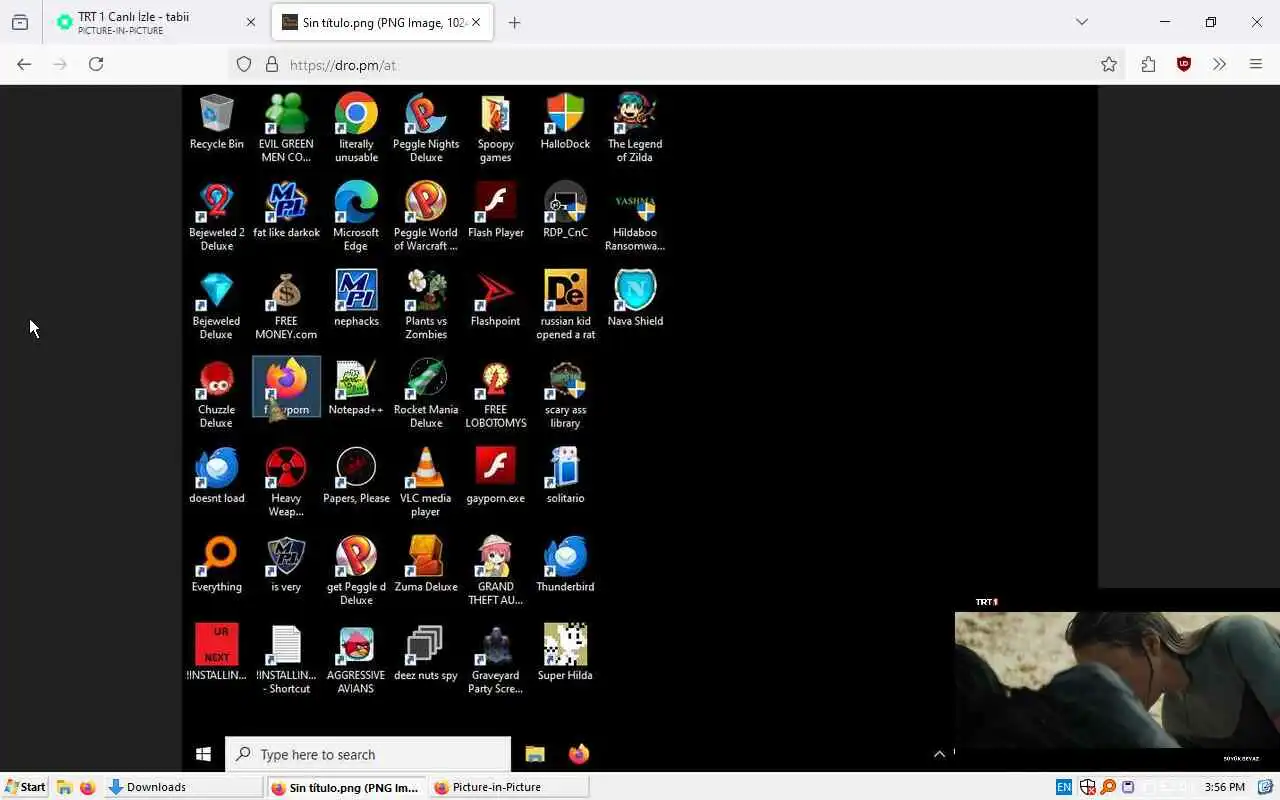
Task: Open File Explorer in the pictured taskbar
Action: click(535, 754)
